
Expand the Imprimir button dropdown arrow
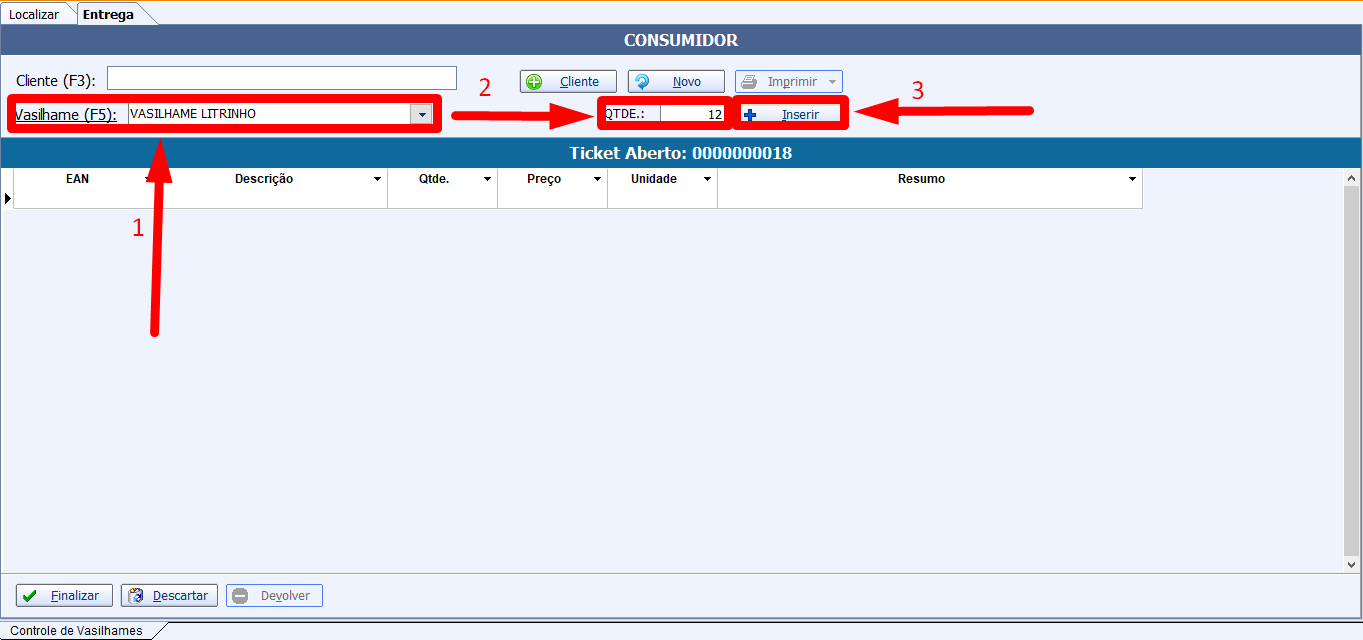click(832, 82)
